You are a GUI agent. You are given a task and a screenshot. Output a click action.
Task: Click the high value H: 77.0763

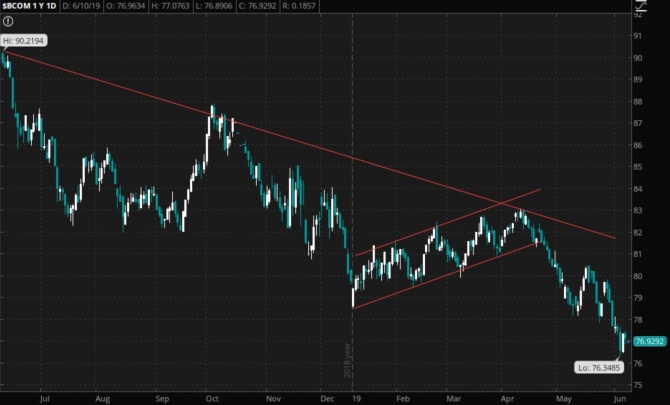click(171, 6)
